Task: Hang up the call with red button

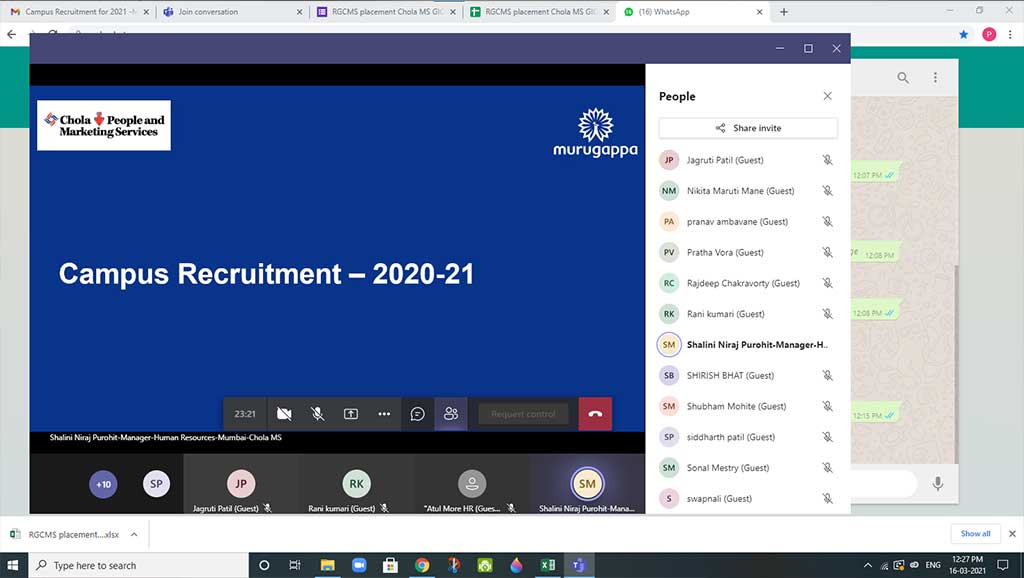Action: click(595, 414)
